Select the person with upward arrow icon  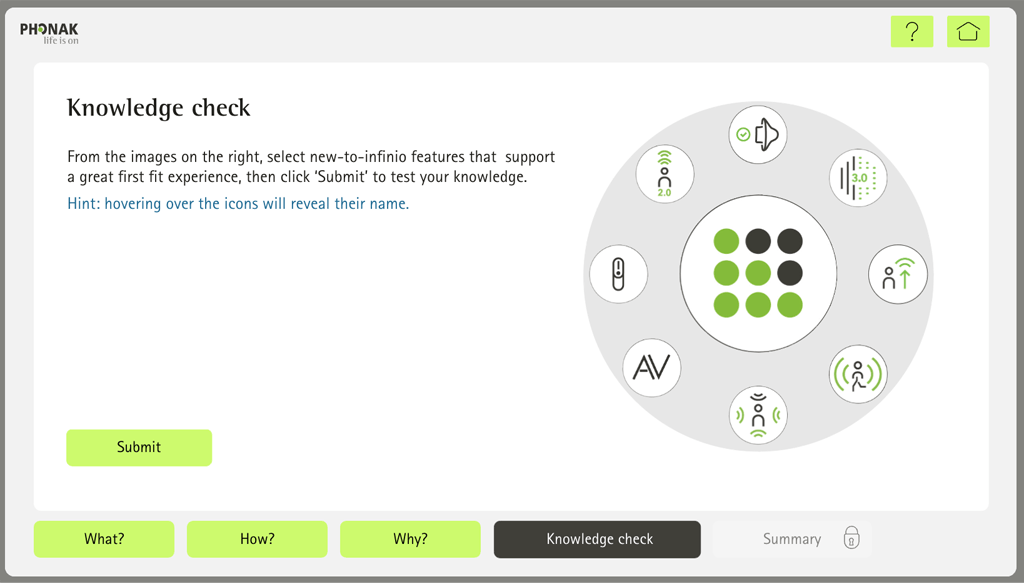coord(898,274)
